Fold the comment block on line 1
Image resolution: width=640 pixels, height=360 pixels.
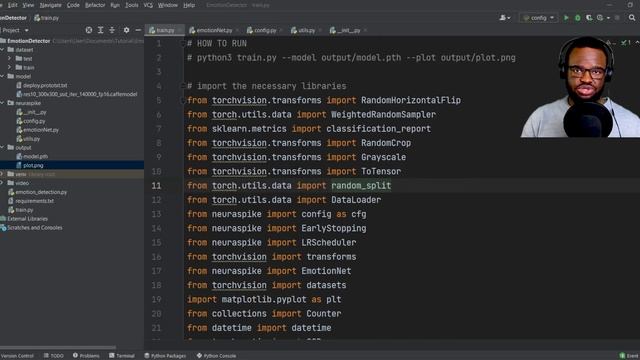pyautogui.click(x=182, y=43)
